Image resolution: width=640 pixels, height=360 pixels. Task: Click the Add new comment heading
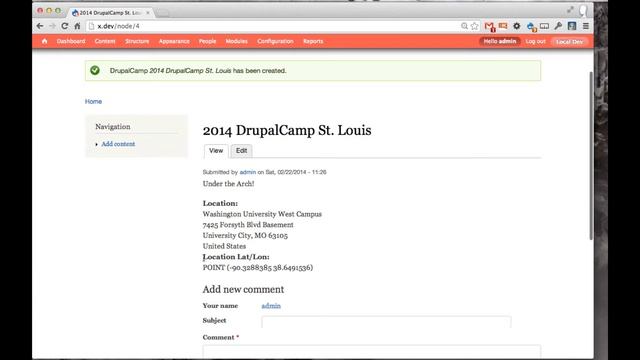pyautogui.click(x=243, y=289)
